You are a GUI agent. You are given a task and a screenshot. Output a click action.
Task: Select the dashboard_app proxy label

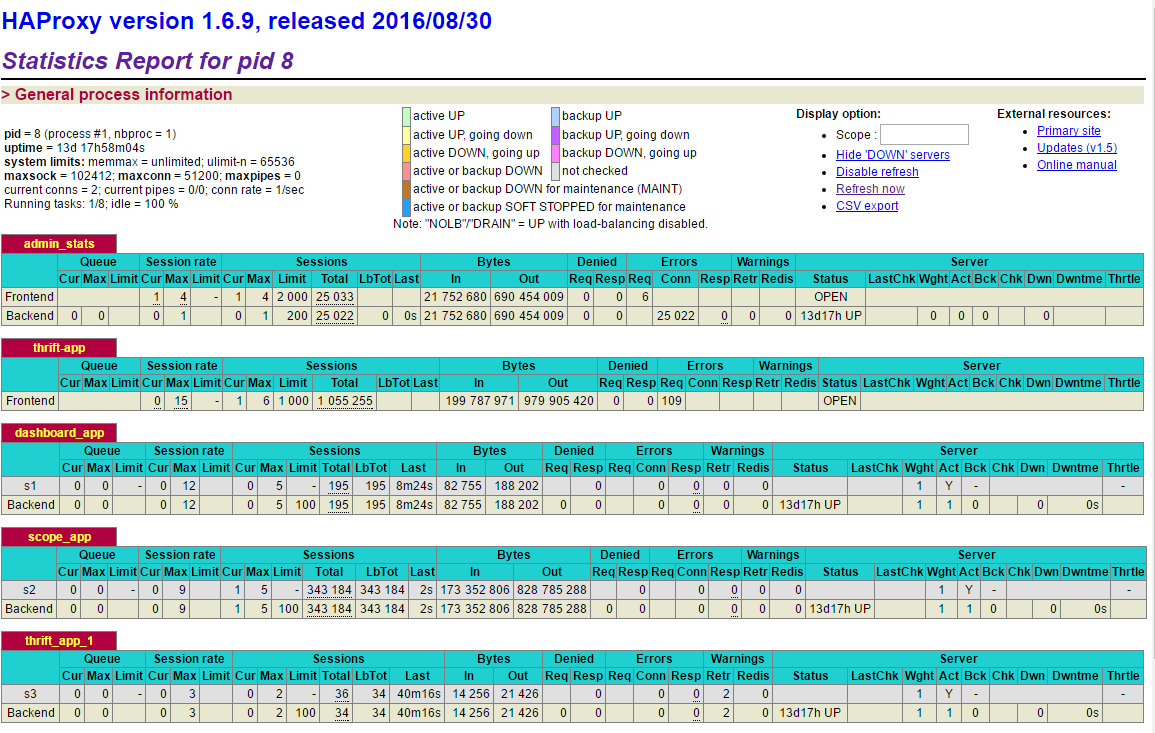[x=59, y=433]
